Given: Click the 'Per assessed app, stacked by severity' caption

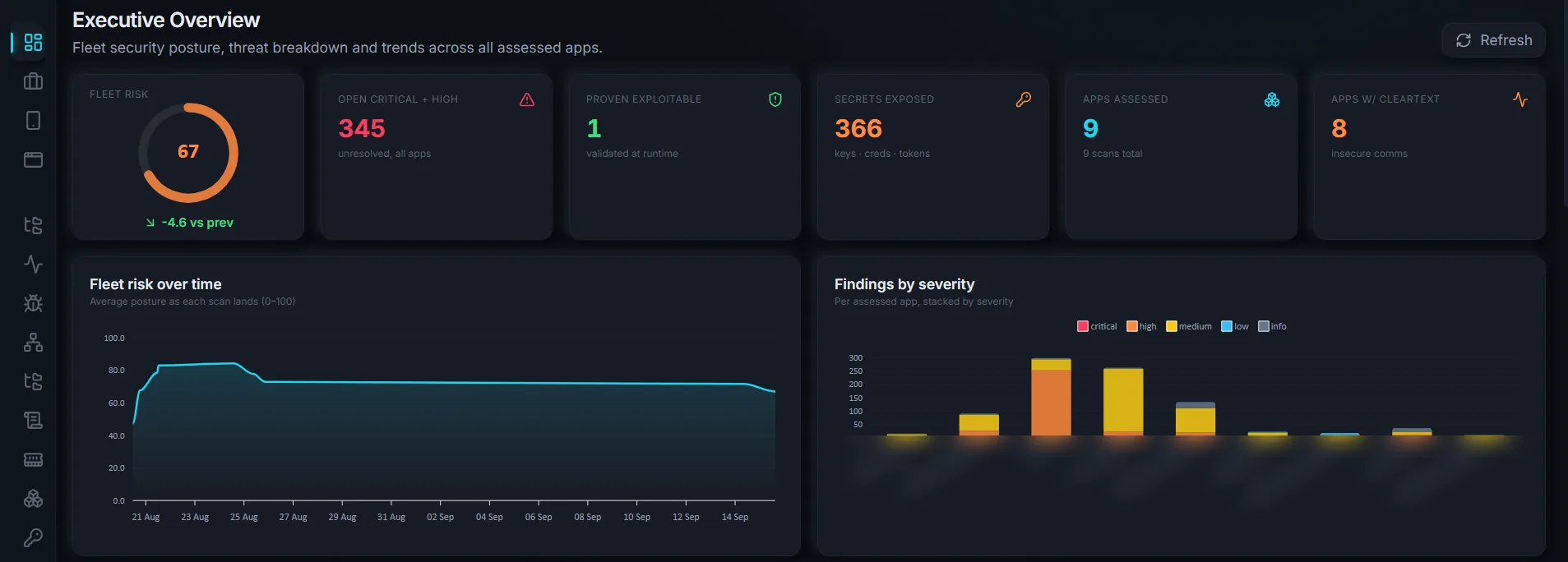Looking at the screenshot, I should 924,302.
